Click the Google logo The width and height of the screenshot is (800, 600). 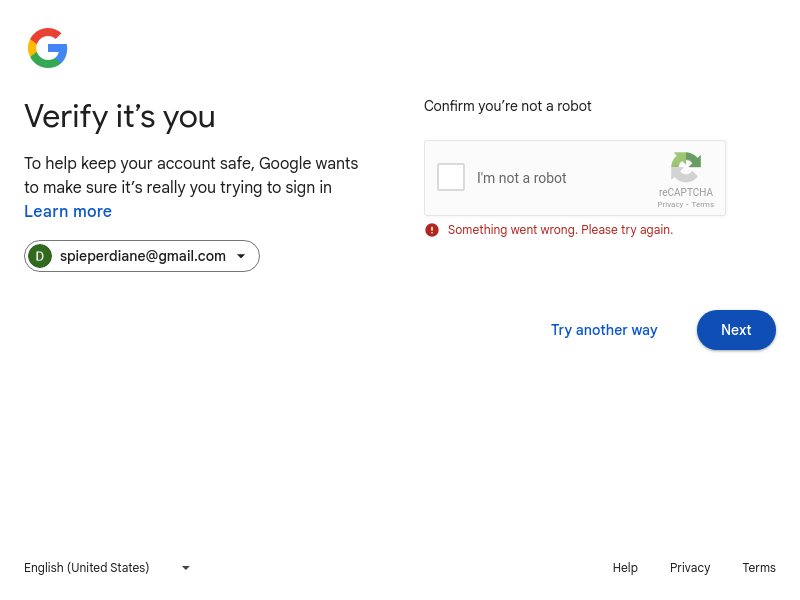click(x=47, y=48)
